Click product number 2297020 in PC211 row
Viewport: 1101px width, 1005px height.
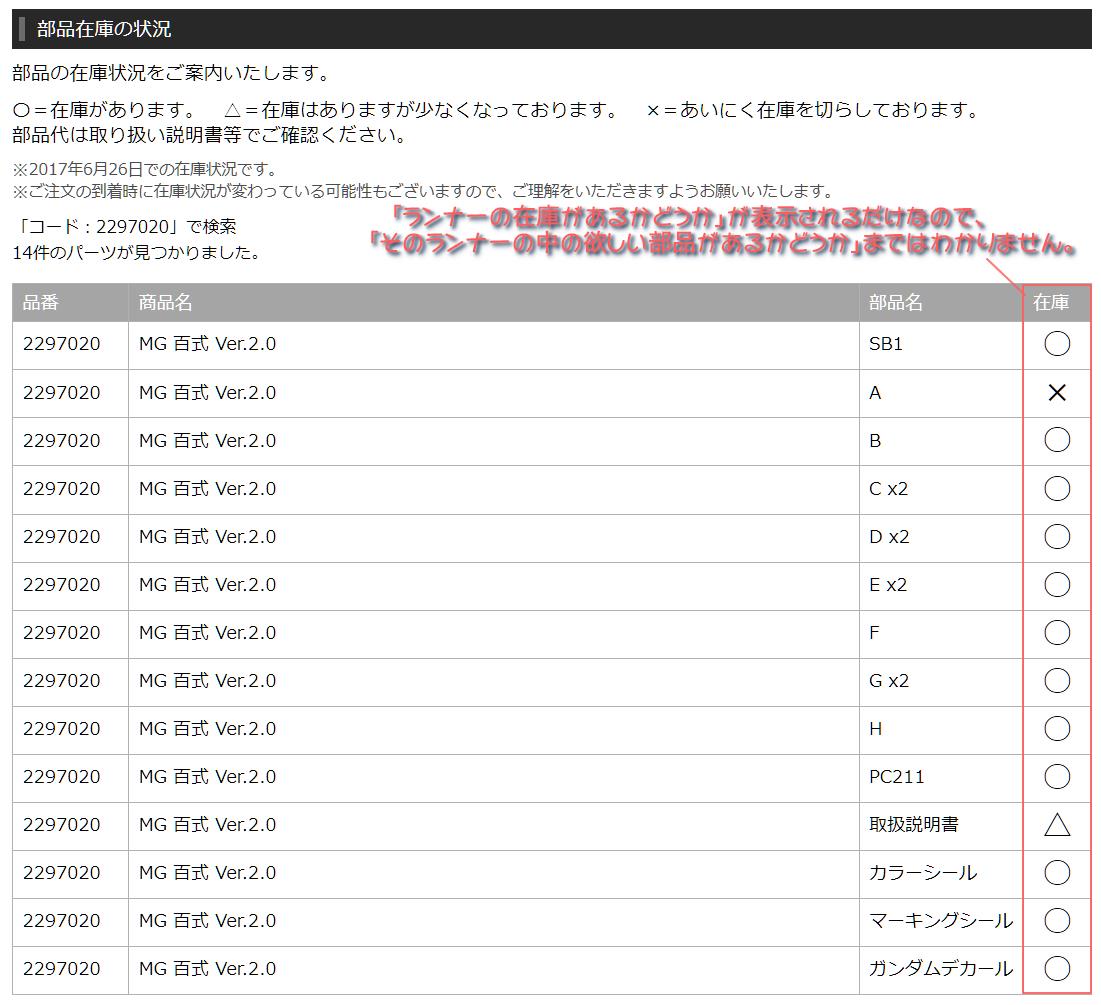pyautogui.click(x=62, y=777)
